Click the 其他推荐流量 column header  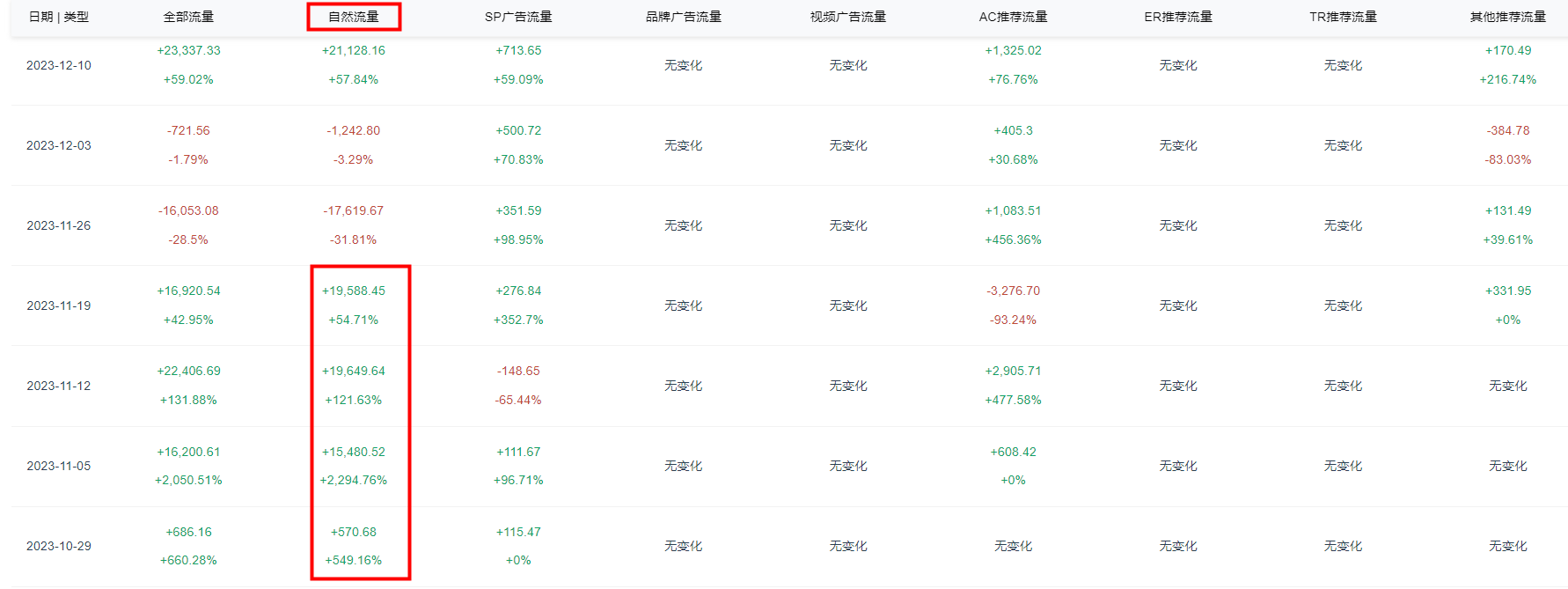(1508, 17)
